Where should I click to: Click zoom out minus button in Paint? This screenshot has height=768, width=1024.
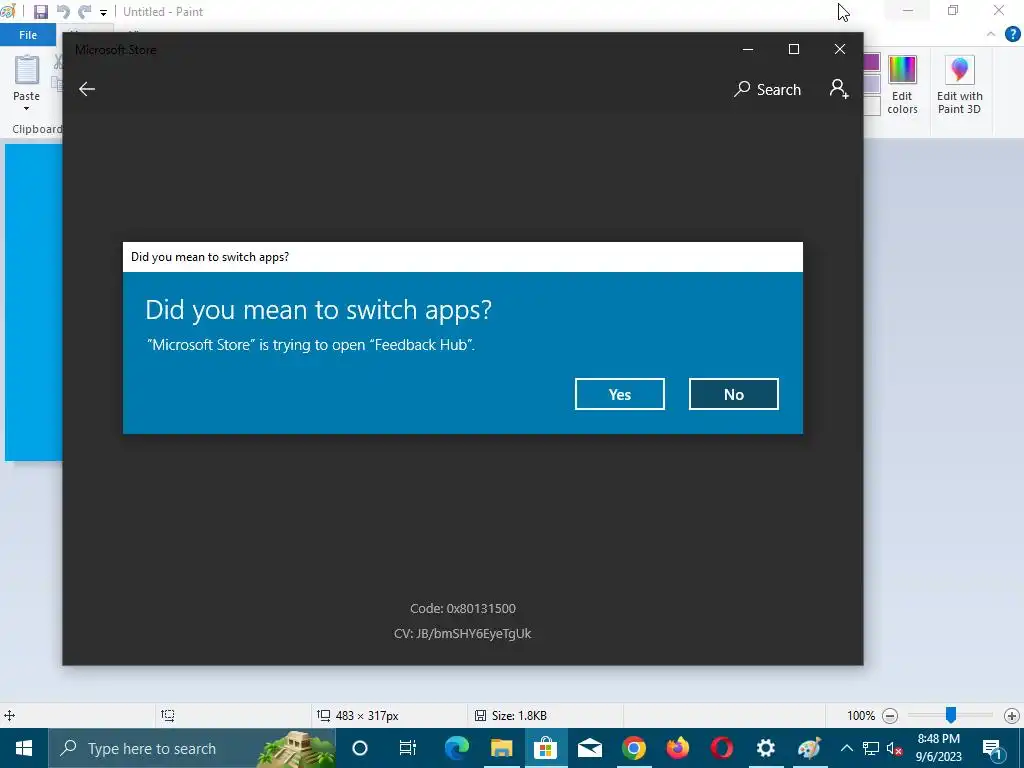coord(889,716)
